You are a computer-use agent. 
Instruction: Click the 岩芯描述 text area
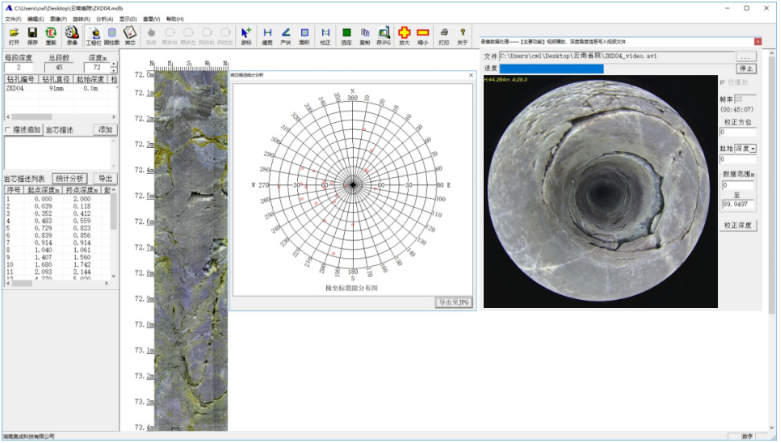click(58, 153)
